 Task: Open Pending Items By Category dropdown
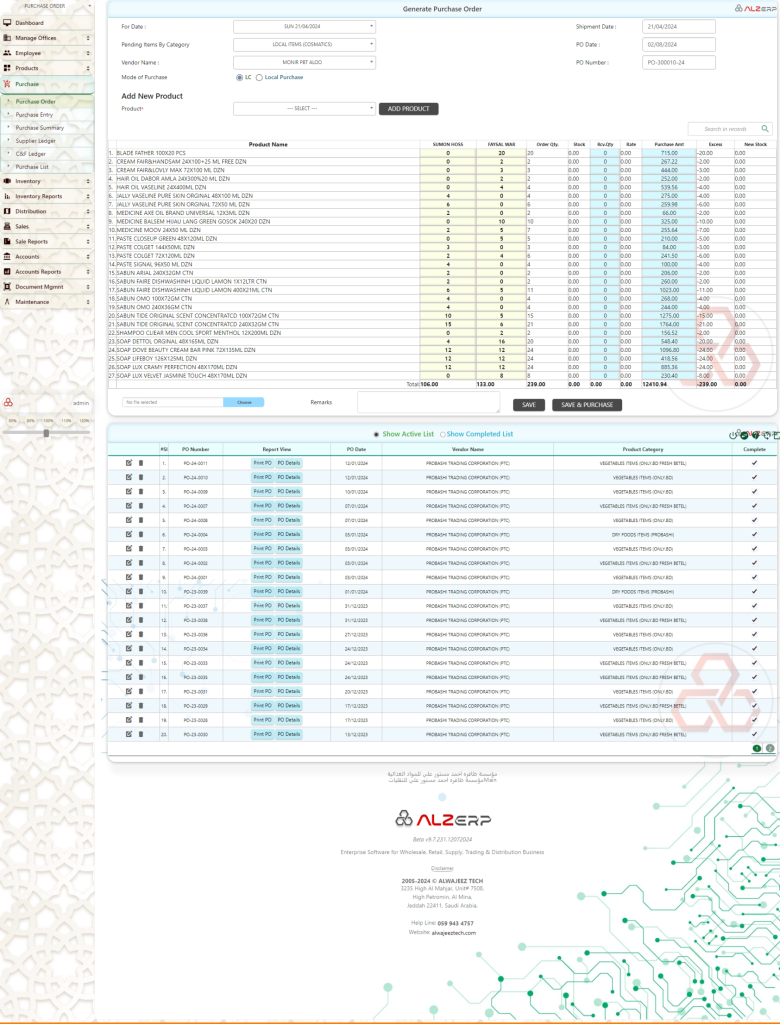[x=304, y=44]
